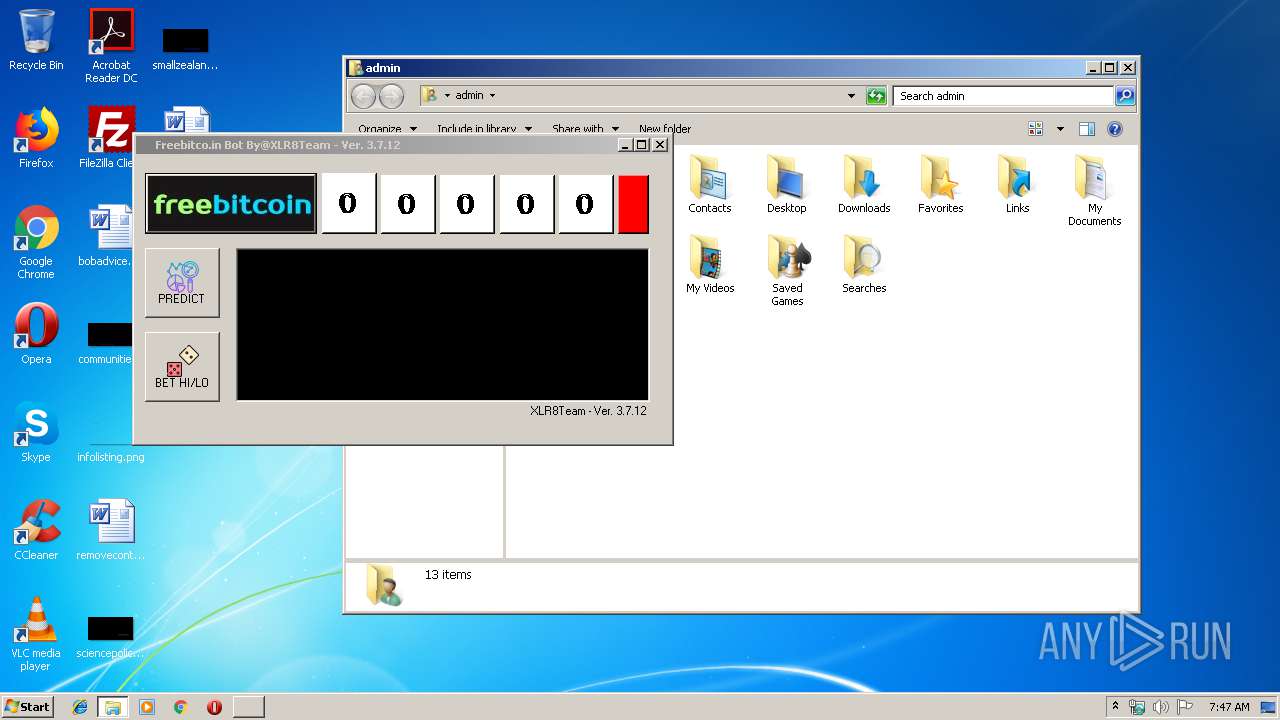This screenshot has height=720, width=1280.
Task: Click the Action Center flag tray icon
Action: coord(1185,707)
